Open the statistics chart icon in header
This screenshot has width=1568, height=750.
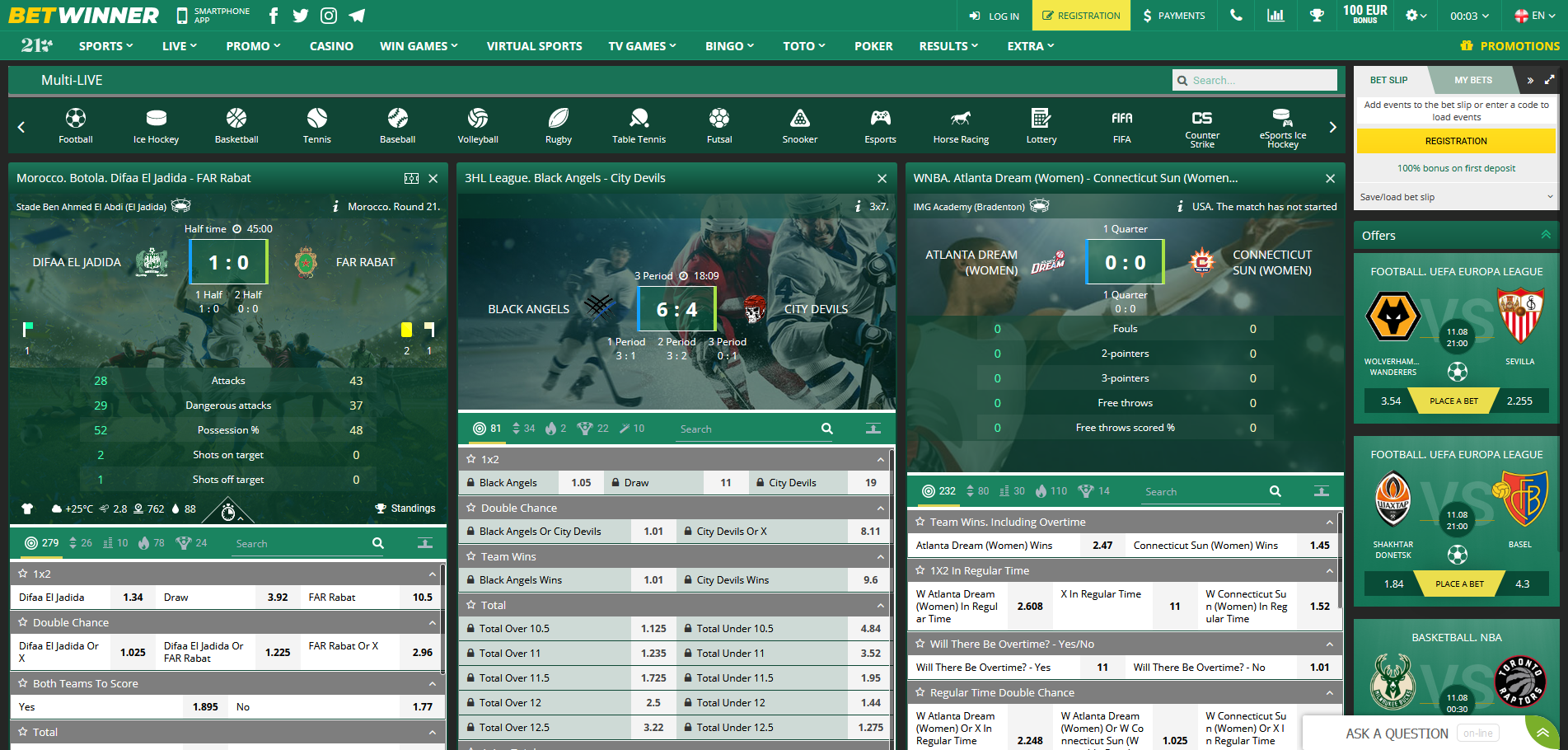1275,16
